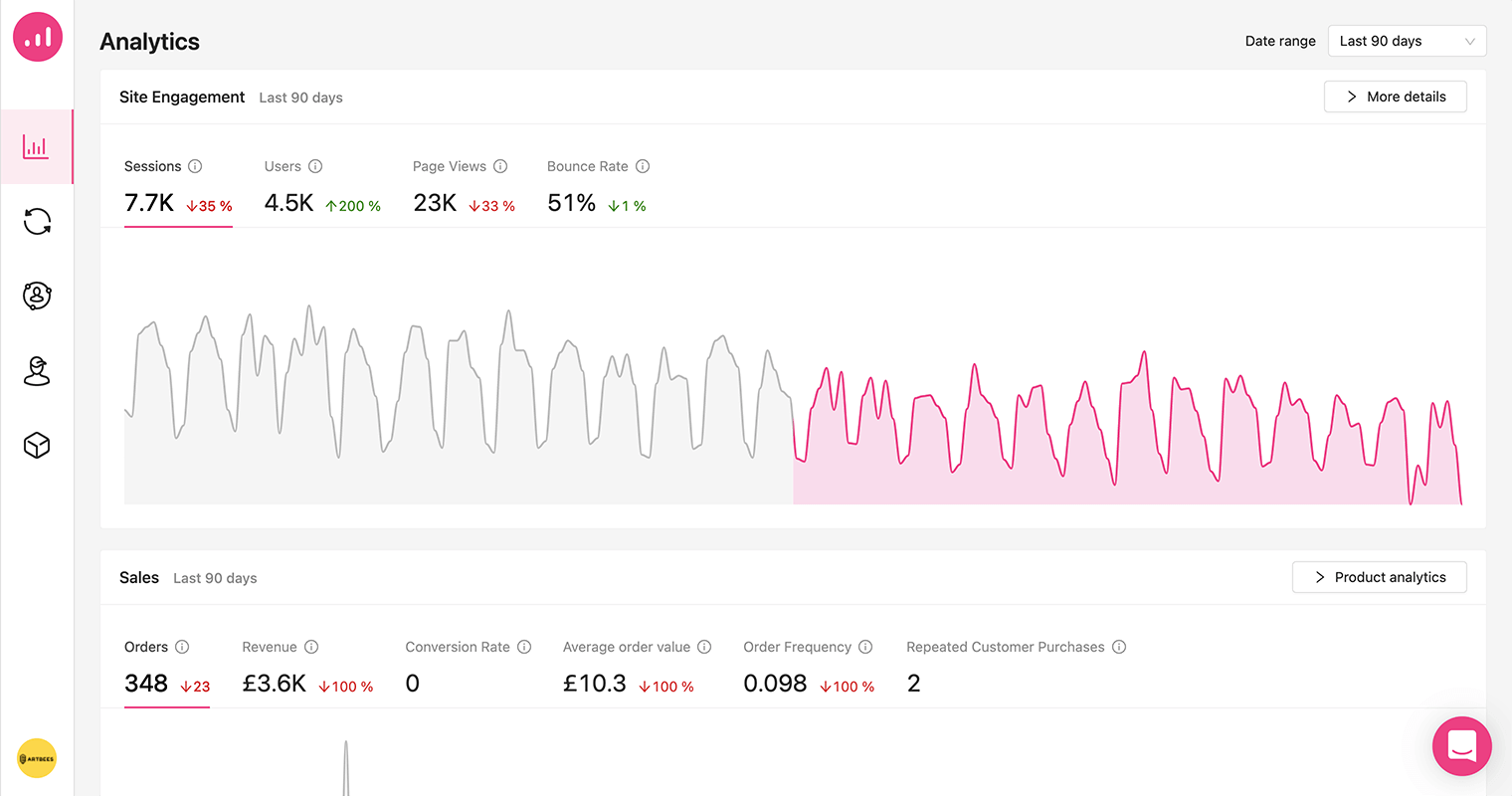Viewport: 1512px width, 796px height.
Task: Click the 200 % users increase indicator
Action: pos(353,206)
